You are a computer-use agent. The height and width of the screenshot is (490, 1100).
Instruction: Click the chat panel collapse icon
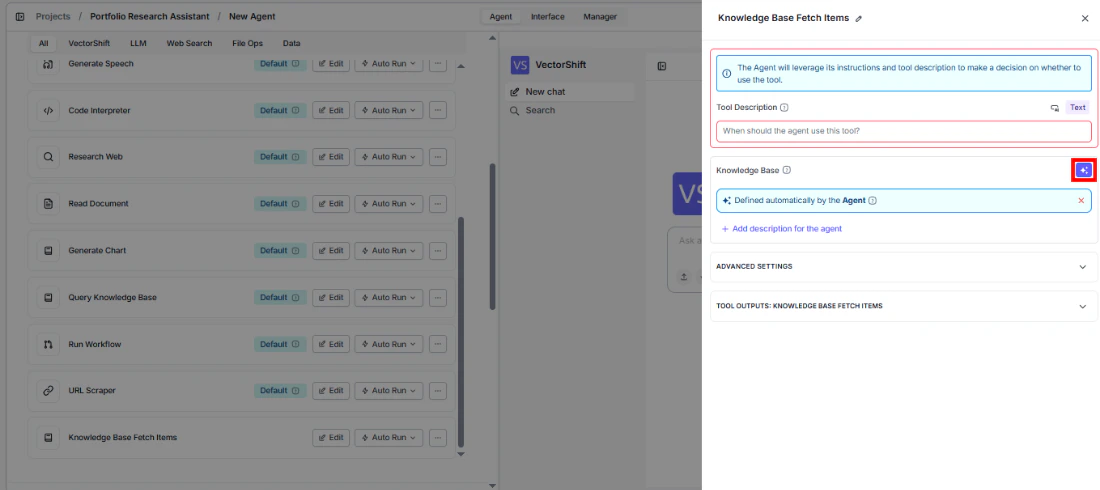pos(662,66)
